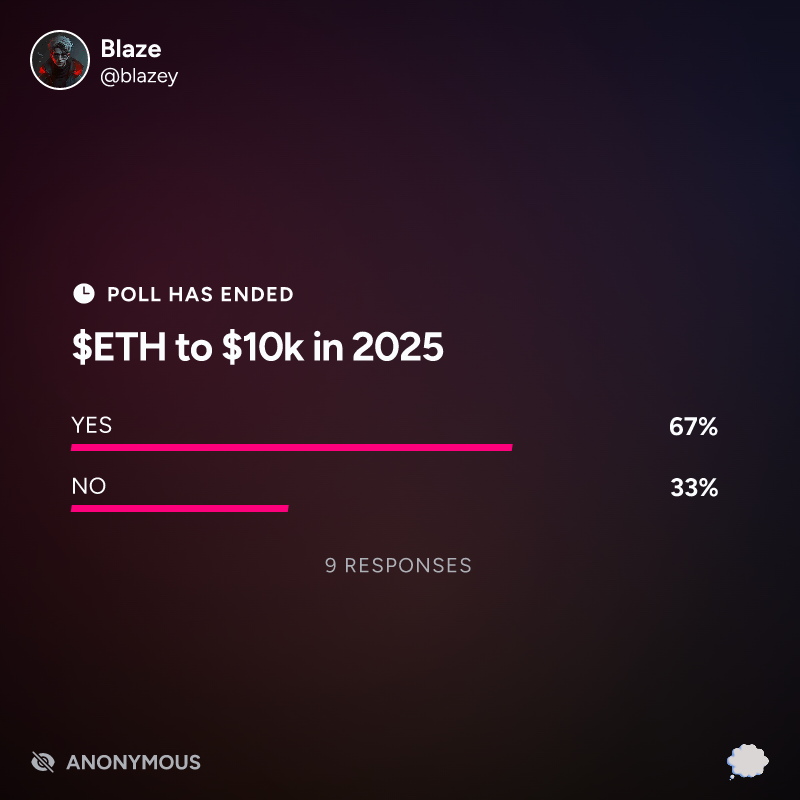Open Blaze's profile avatar
The image size is (800, 800).
60,60
